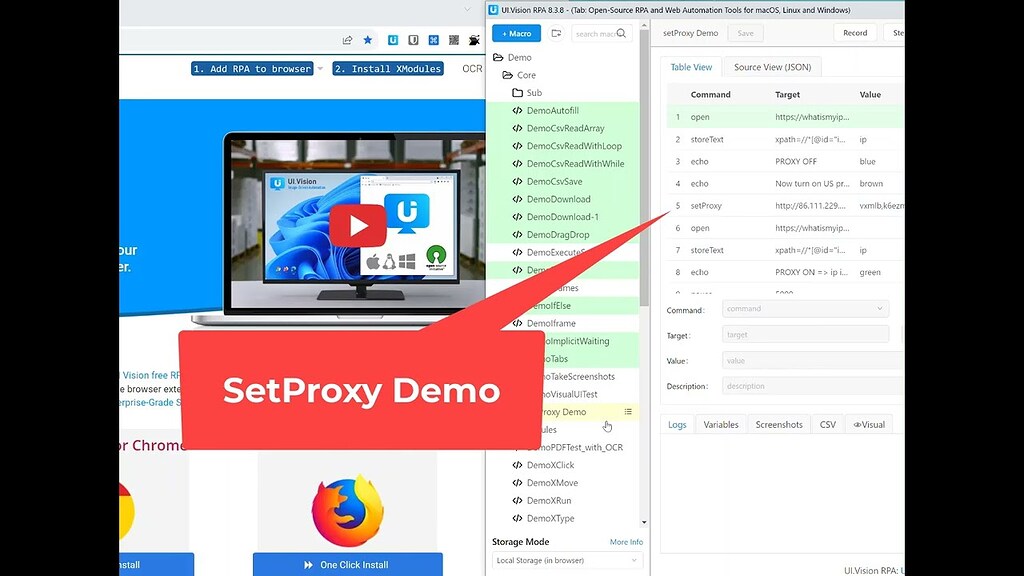
Task: Click the share icon in the browser toolbar
Action: click(x=347, y=40)
